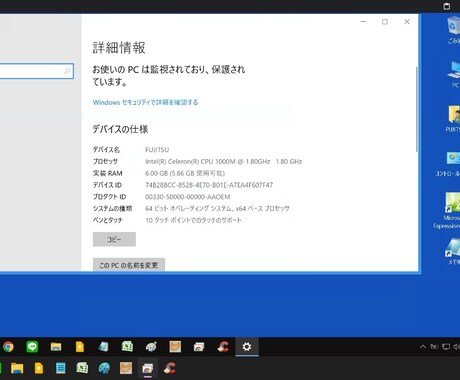
Task: Click the Settings search input field
Action: tap(36, 71)
